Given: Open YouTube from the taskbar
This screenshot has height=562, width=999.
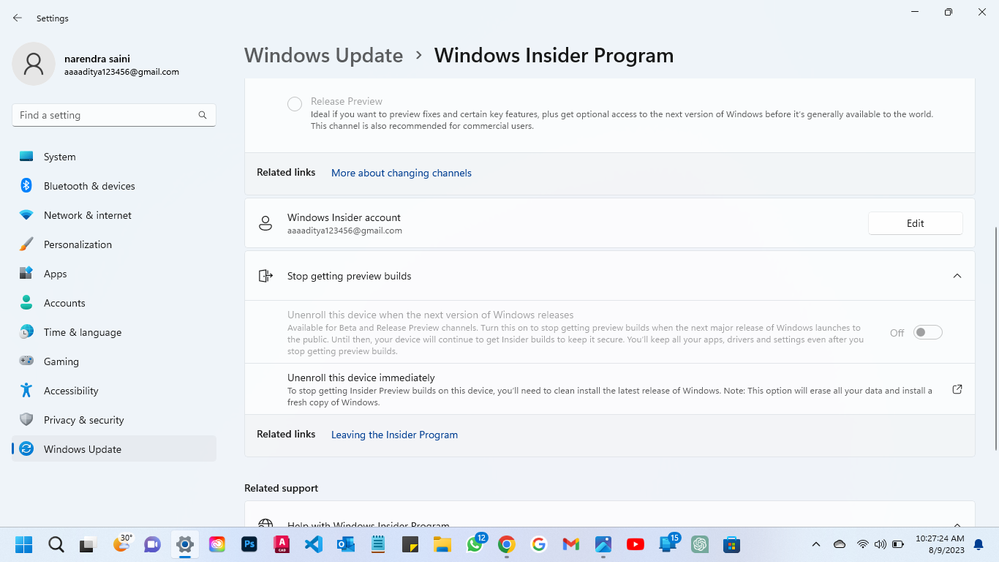Looking at the screenshot, I should coord(635,545).
